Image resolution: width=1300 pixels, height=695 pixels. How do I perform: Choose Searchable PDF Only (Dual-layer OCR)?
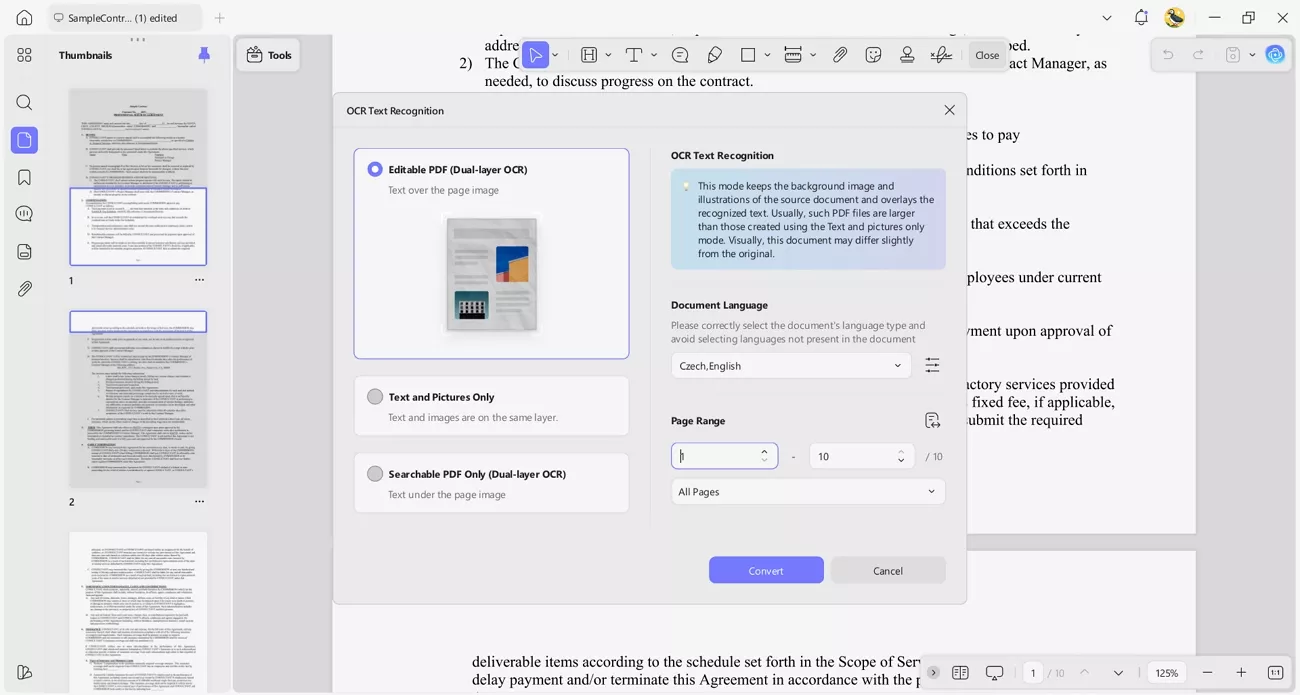pyautogui.click(x=375, y=474)
